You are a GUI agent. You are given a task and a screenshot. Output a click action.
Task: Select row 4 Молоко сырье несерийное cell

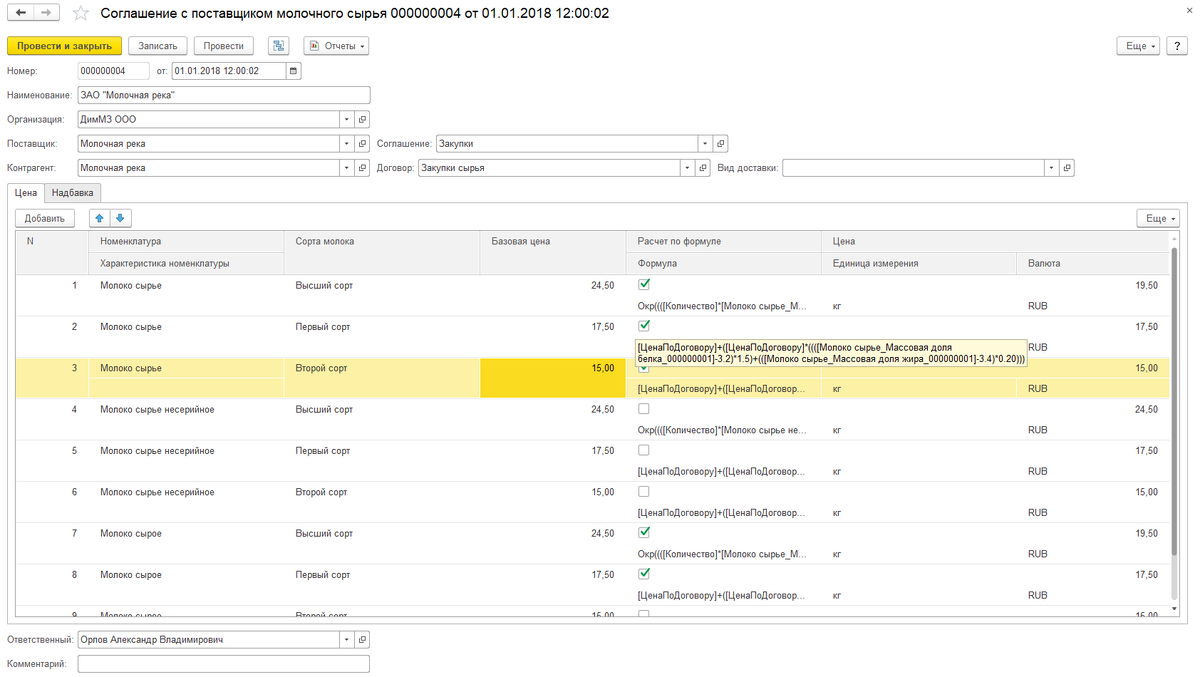coord(186,409)
